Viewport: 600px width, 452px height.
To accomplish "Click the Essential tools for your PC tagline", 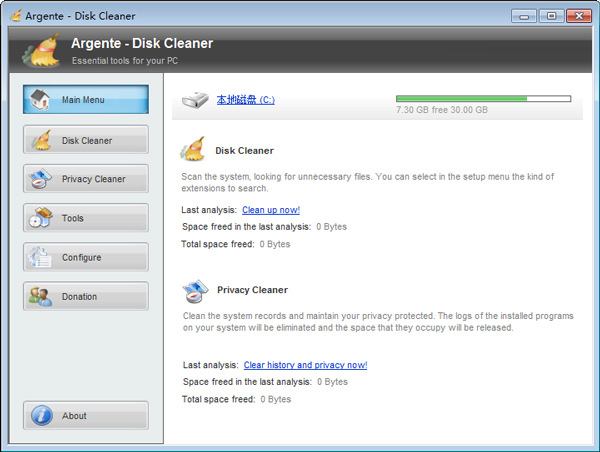I will (125, 61).
